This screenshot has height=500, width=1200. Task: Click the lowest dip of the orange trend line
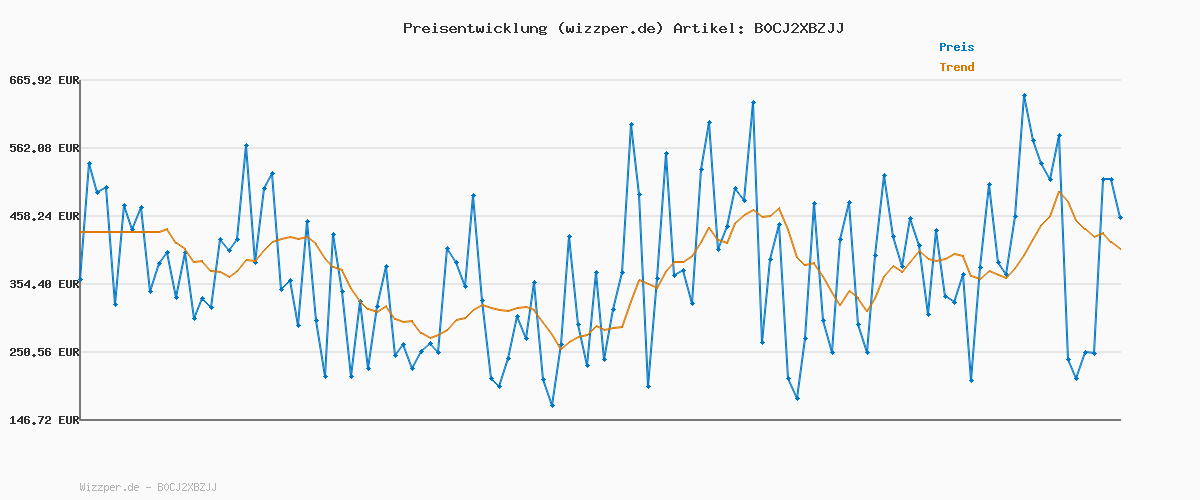pos(560,348)
